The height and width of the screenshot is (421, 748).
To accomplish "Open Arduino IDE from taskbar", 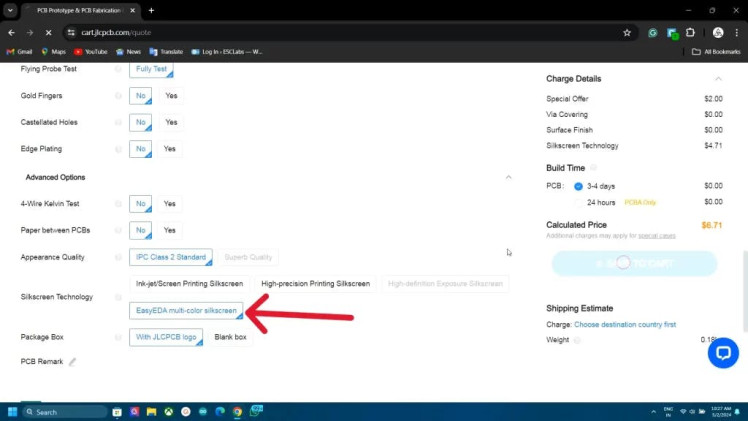I will click(x=203, y=411).
